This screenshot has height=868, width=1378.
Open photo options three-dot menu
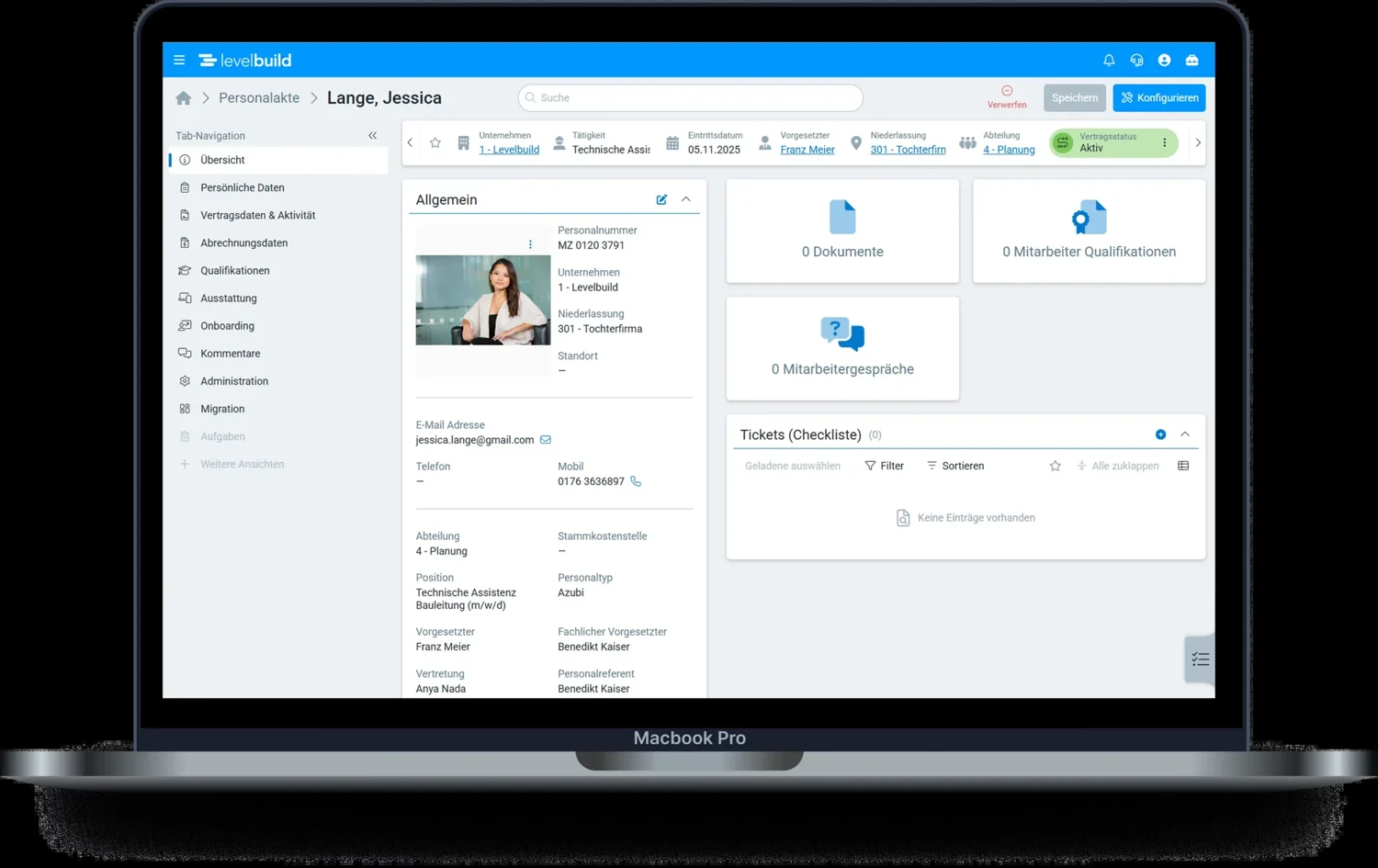tap(530, 244)
